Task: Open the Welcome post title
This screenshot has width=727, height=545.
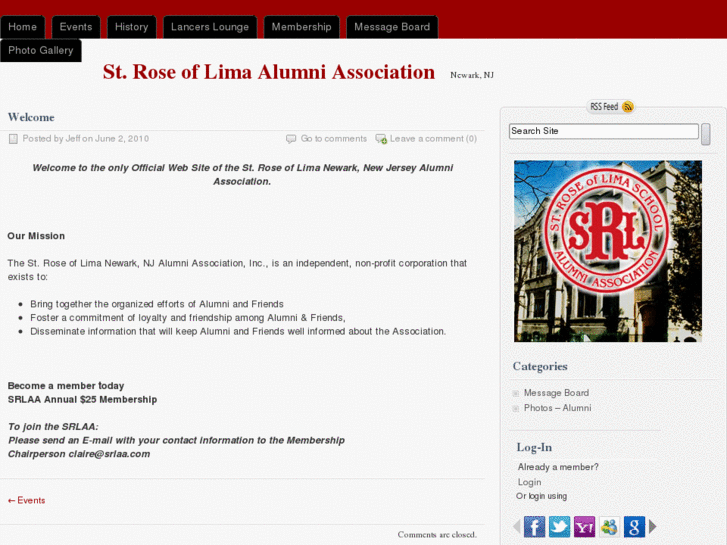Action: click(x=31, y=117)
